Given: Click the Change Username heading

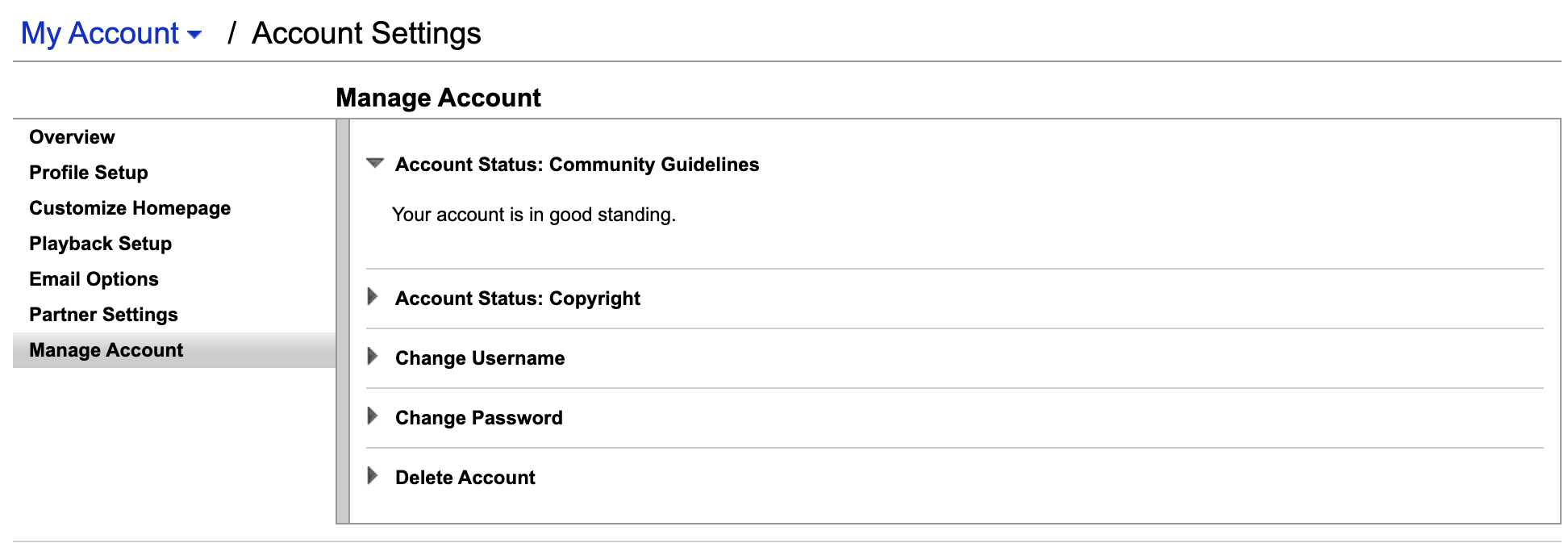Looking at the screenshot, I should click(x=480, y=358).
